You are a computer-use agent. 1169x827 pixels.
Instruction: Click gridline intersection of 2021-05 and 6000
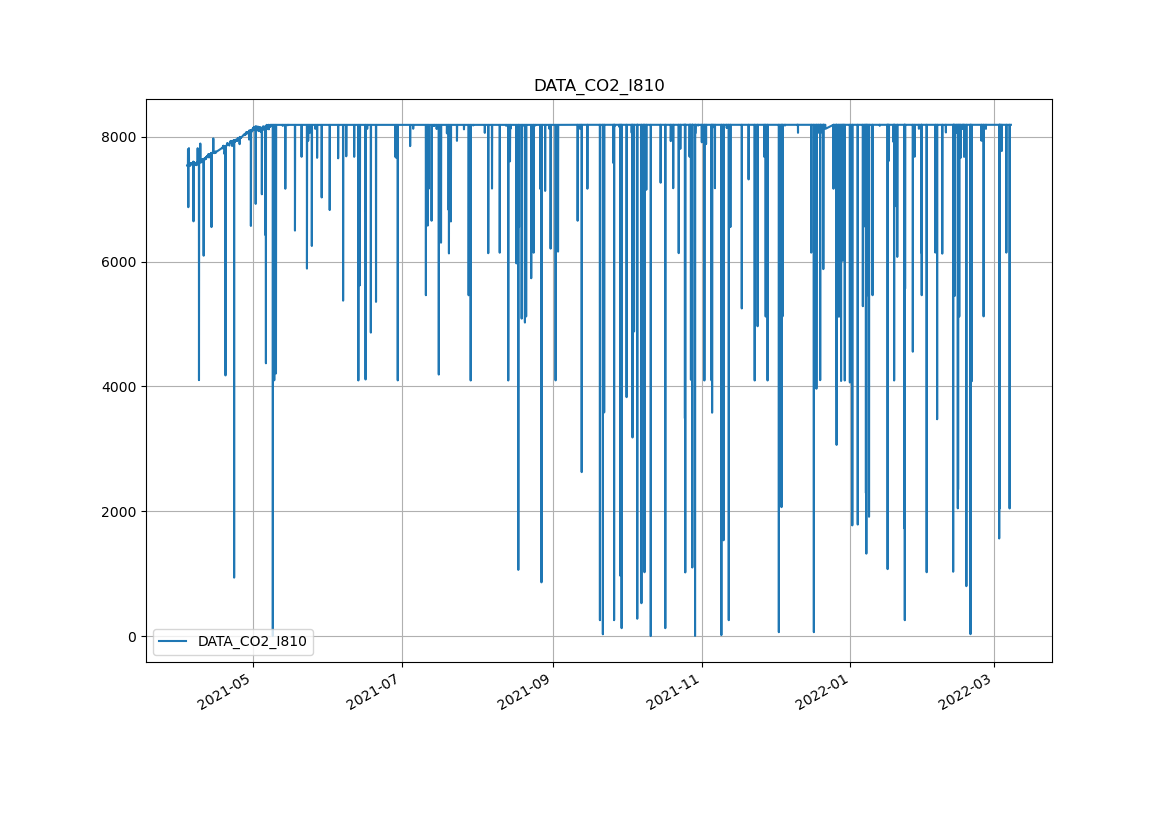pyautogui.click(x=253, y=262)
